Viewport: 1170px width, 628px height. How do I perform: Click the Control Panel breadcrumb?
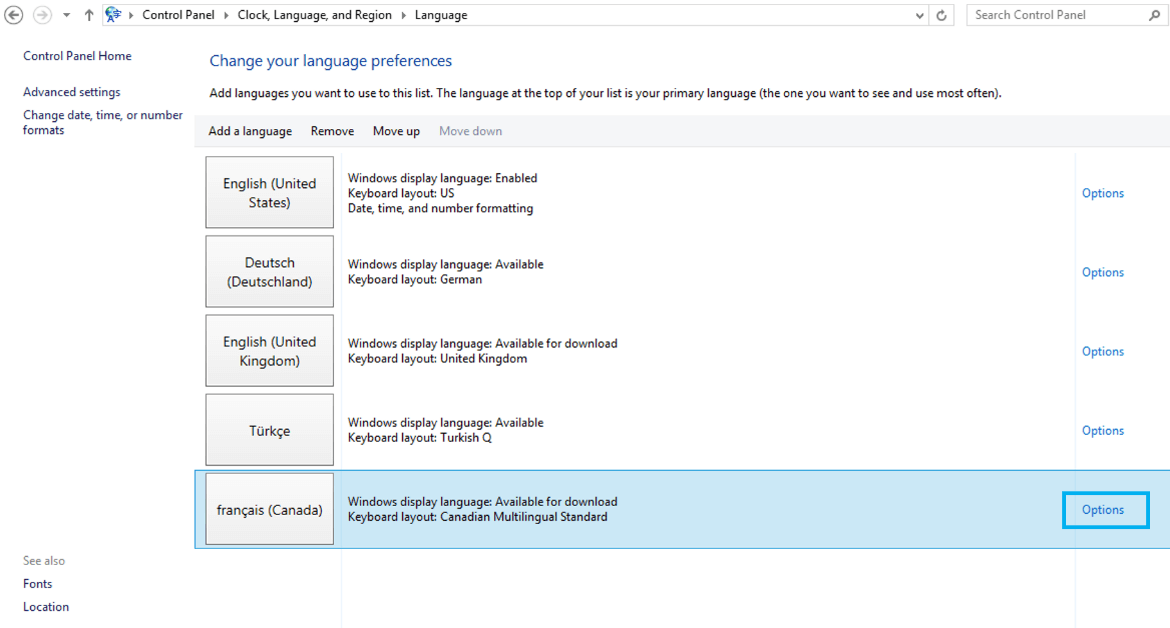[x=178, y=15]
